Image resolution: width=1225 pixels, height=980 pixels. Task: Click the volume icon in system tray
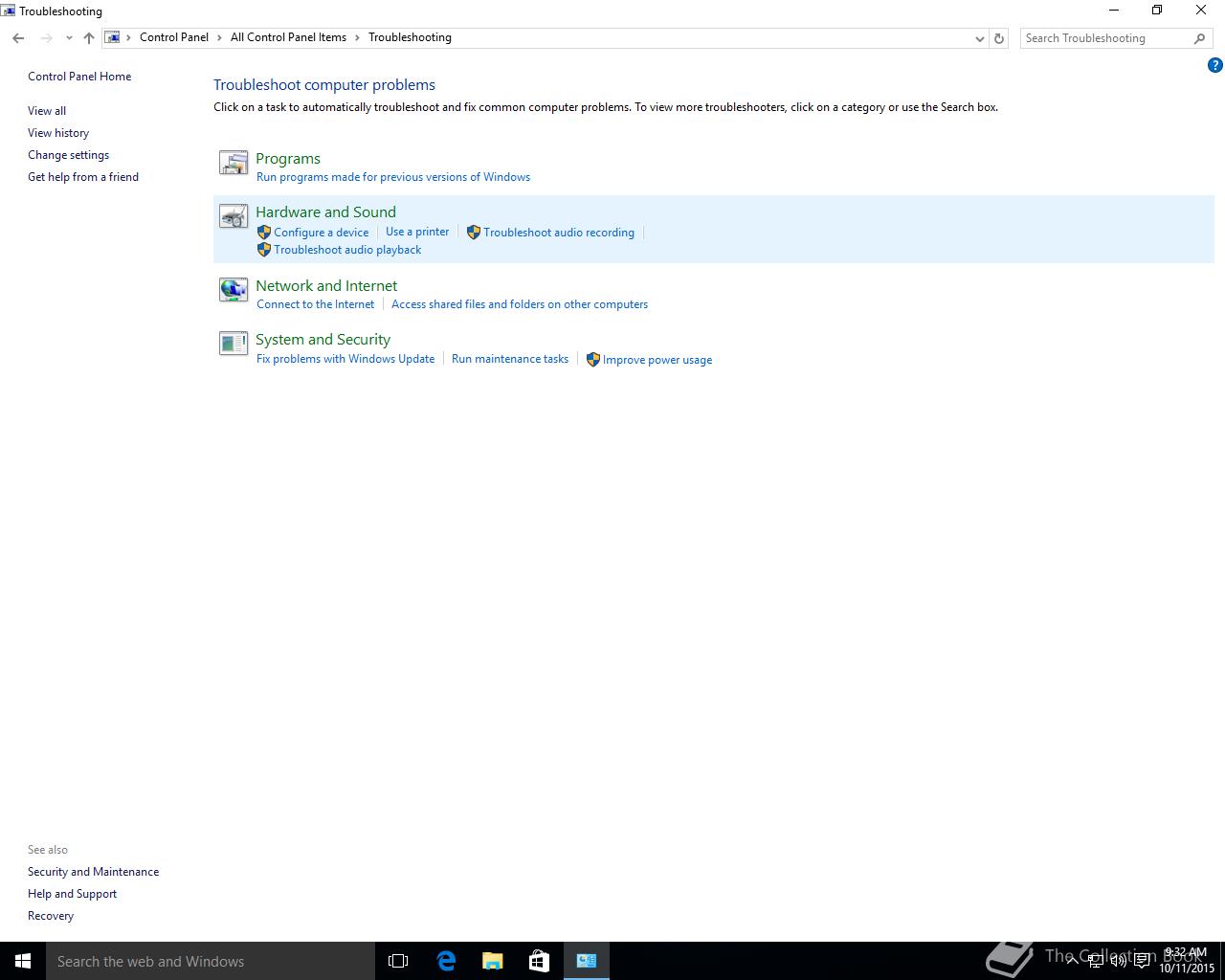(1119, 961)
